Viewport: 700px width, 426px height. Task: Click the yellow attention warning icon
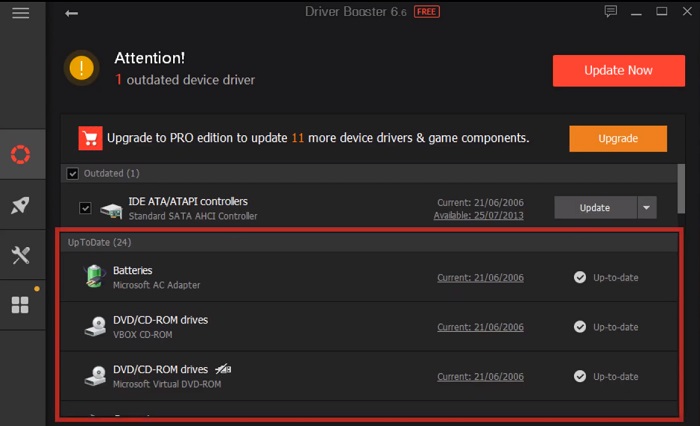click(x=81, y=68)
